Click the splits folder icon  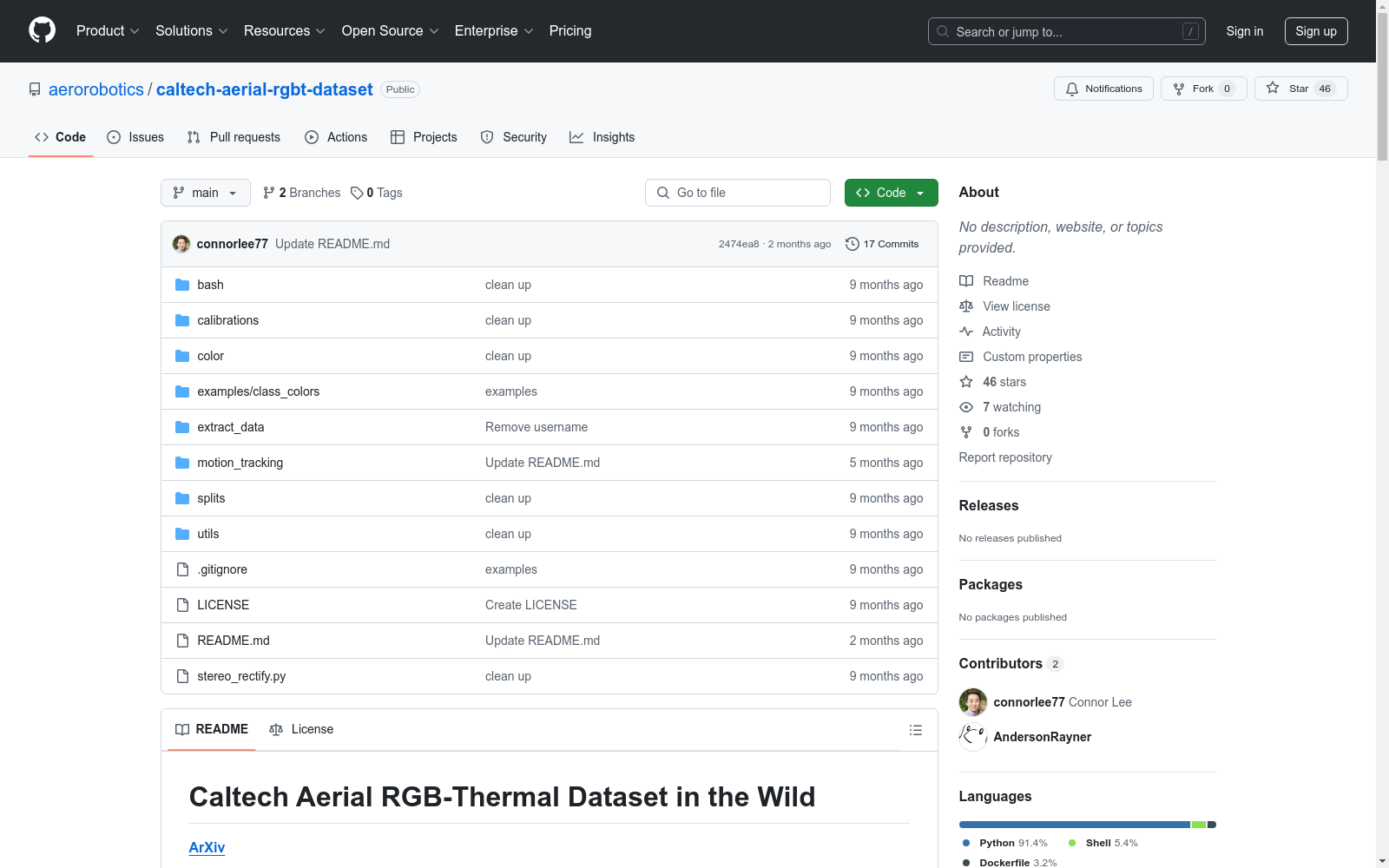click(182, 498)
